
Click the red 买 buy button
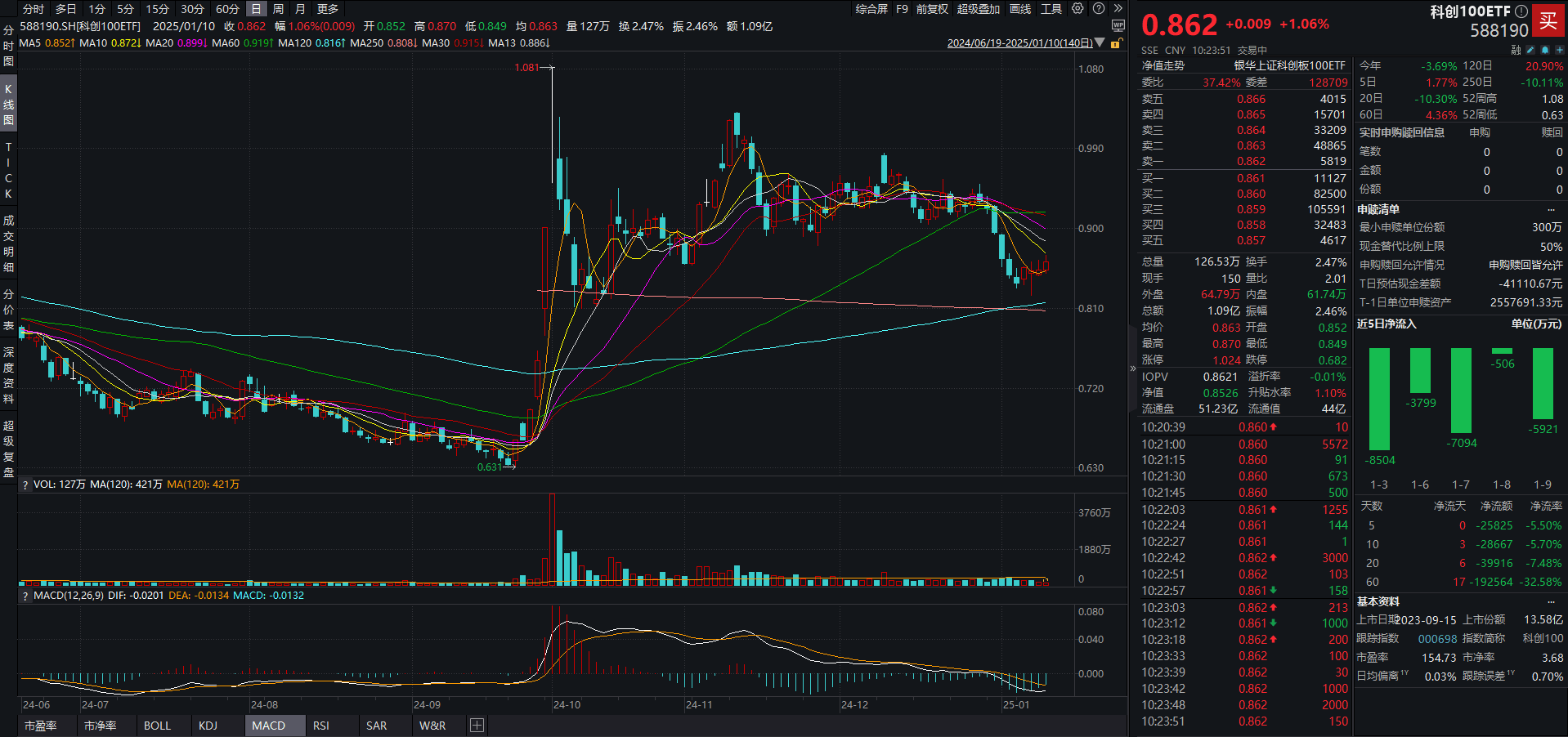pos(1550,22)
